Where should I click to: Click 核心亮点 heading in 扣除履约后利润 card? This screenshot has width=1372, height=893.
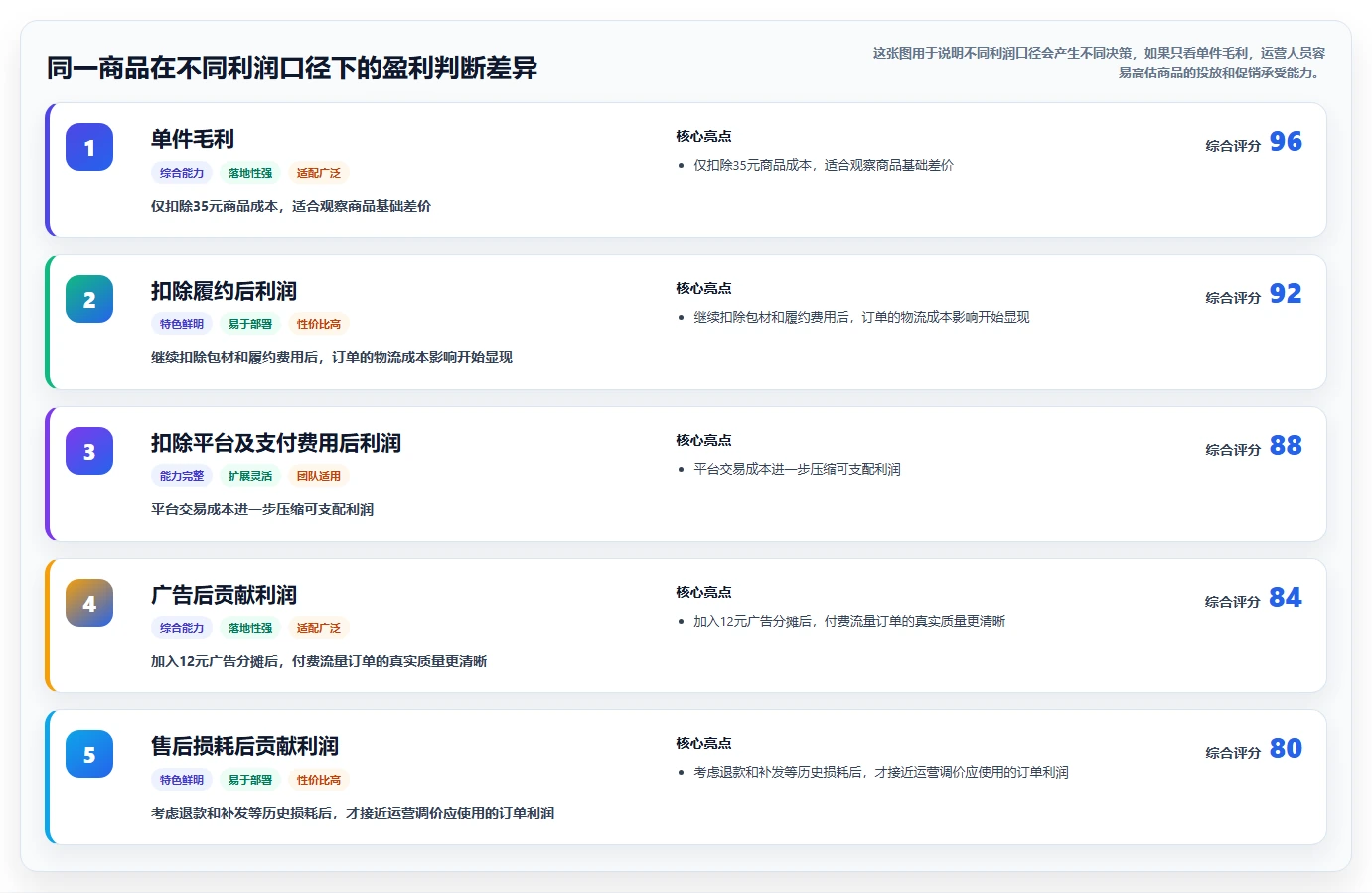click(703, 289)
